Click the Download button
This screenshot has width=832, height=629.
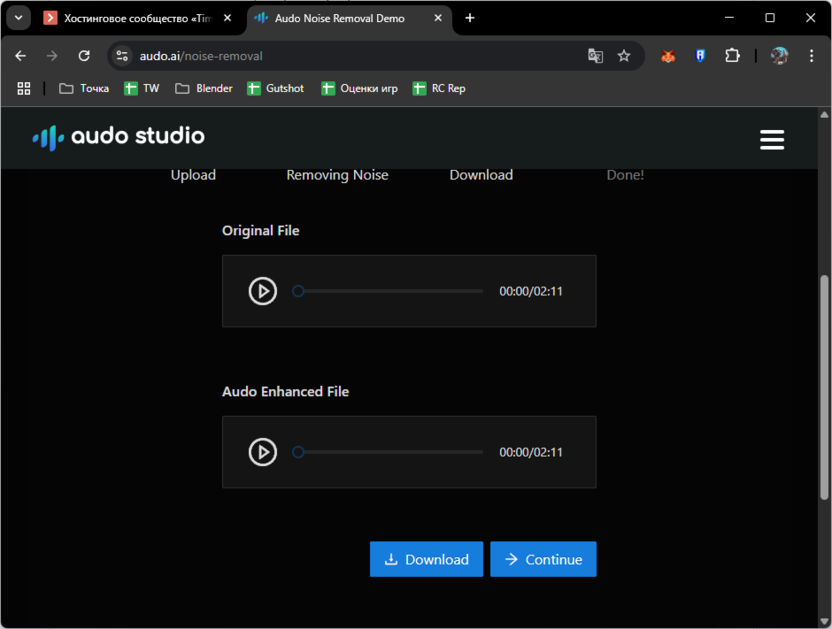point(426,560)
